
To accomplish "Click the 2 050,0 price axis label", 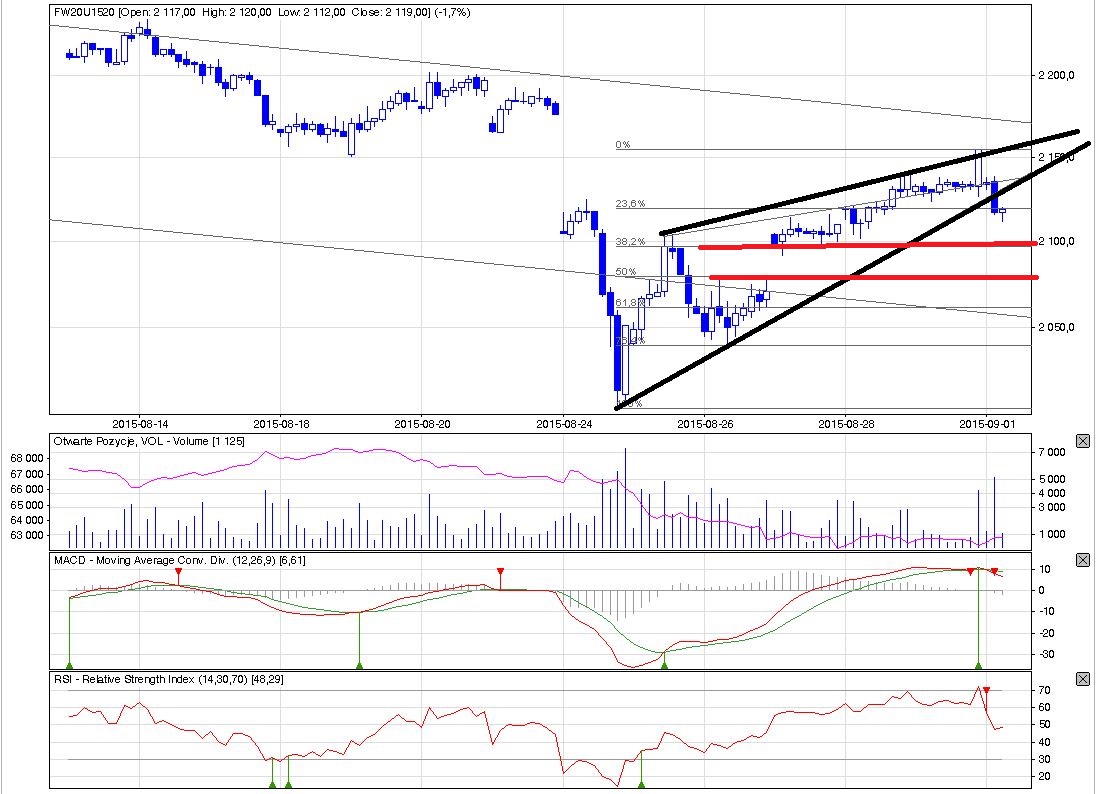I will tap(1056, 327).
